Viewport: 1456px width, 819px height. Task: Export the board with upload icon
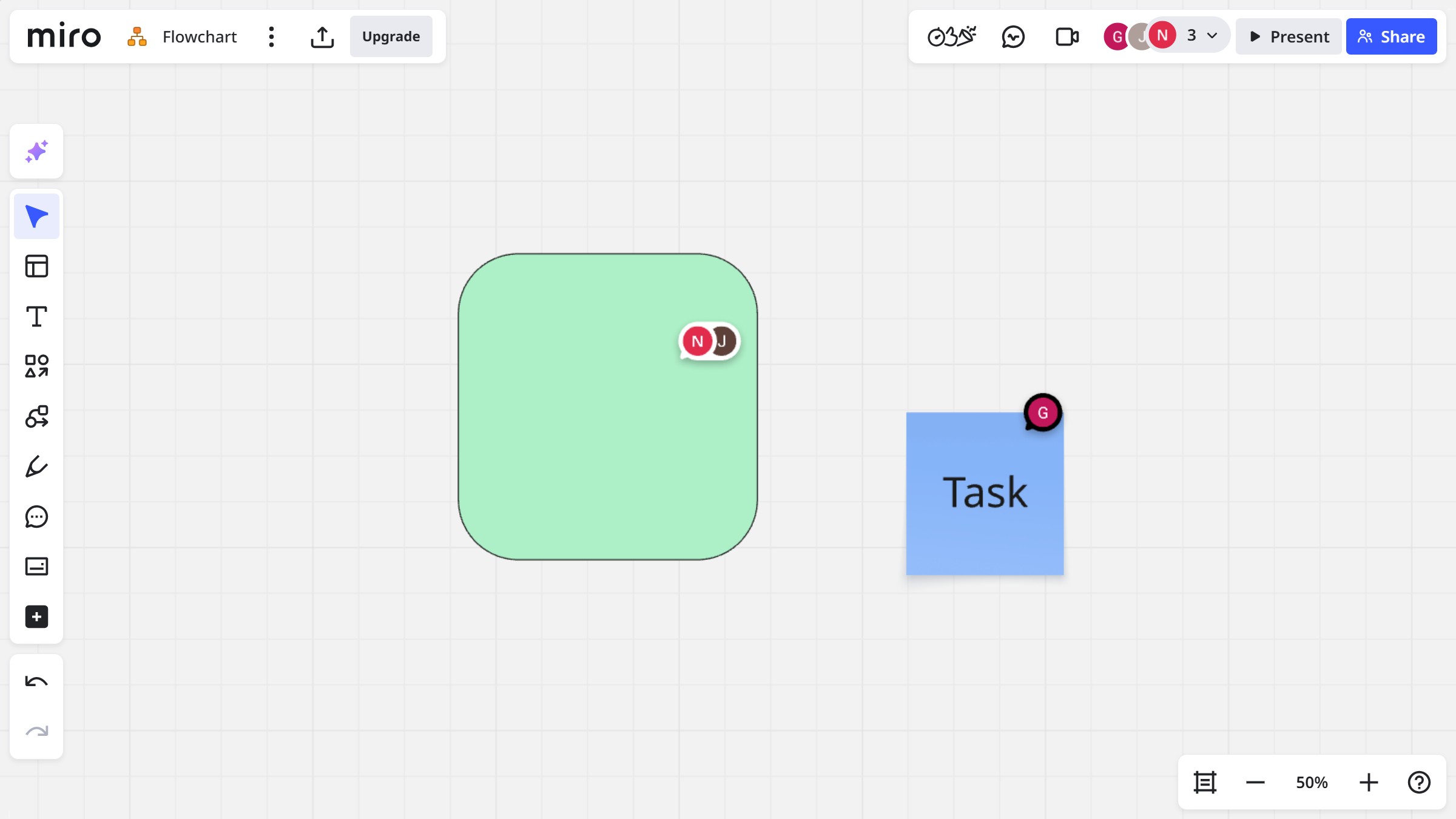[x=322, y=36]
